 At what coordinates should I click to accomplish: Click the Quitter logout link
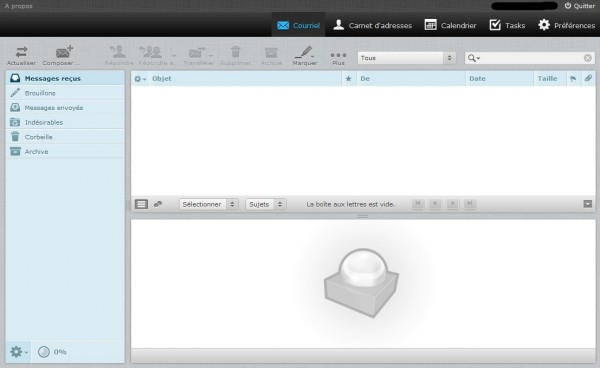[x=580, y=6]
